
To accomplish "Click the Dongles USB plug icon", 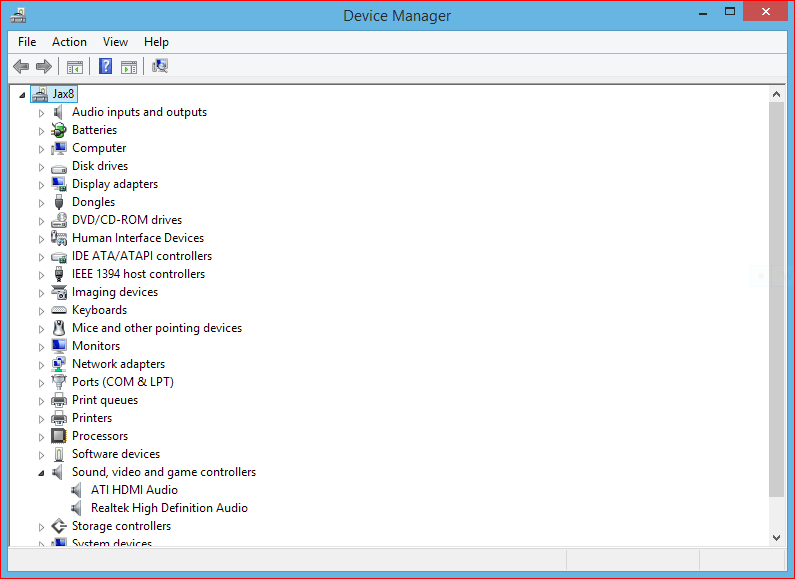I will [x=59, y=202].
